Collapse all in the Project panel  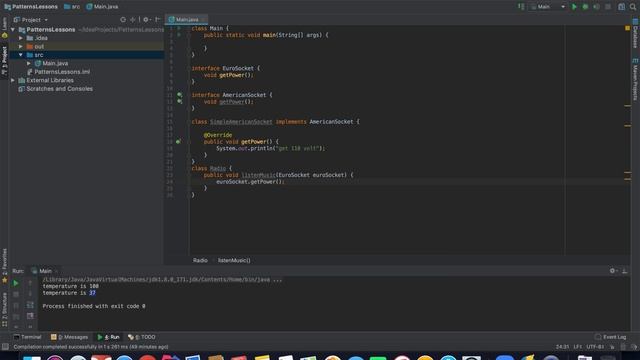[x=132, y=20]
